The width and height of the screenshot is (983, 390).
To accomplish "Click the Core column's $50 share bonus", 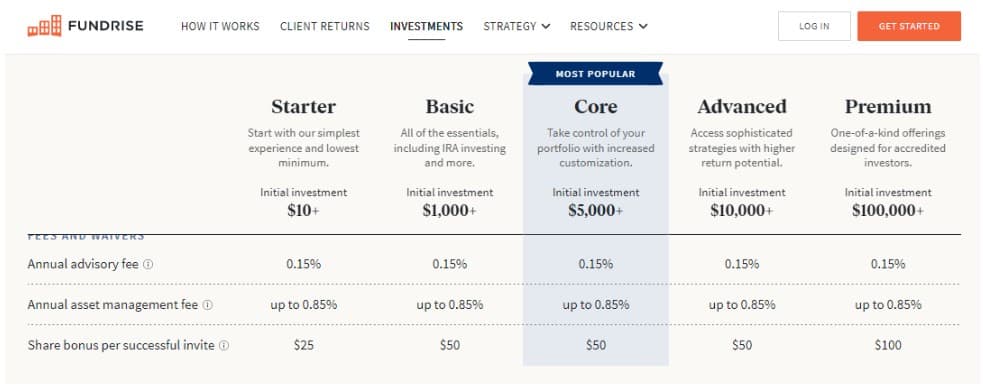I will click(x=596, y=345).
